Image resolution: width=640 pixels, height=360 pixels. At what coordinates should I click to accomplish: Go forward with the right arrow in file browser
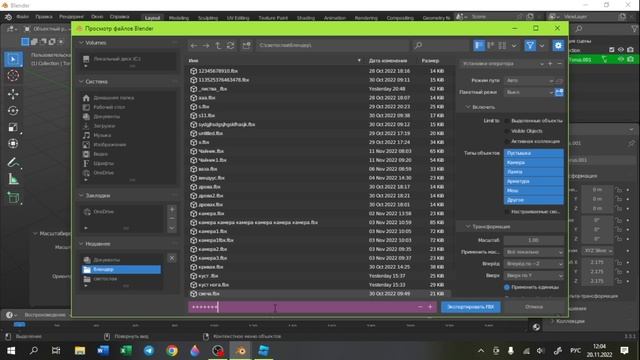(206, 46)
